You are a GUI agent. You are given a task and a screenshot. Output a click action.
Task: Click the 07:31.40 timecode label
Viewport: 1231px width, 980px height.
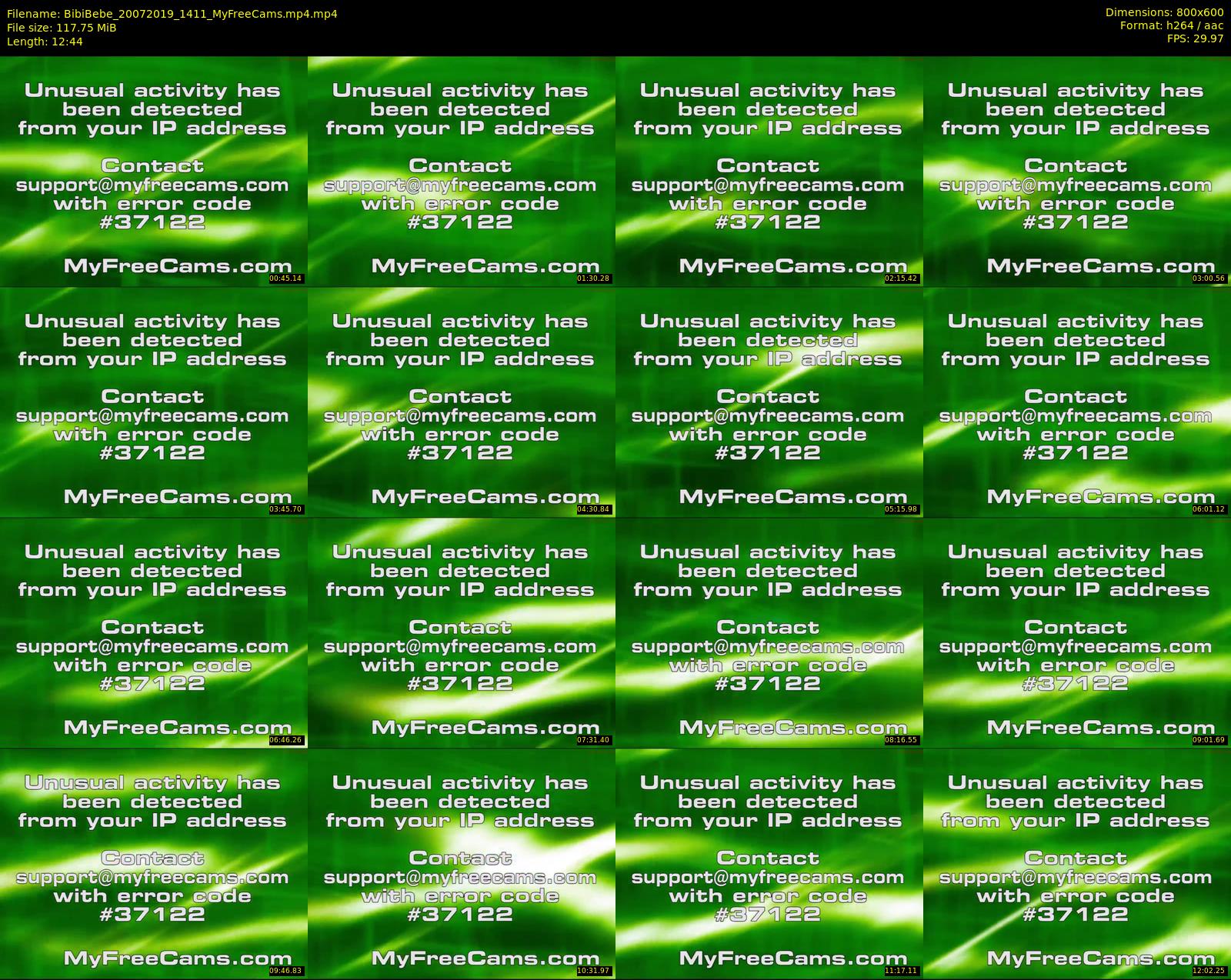(594, 740)
